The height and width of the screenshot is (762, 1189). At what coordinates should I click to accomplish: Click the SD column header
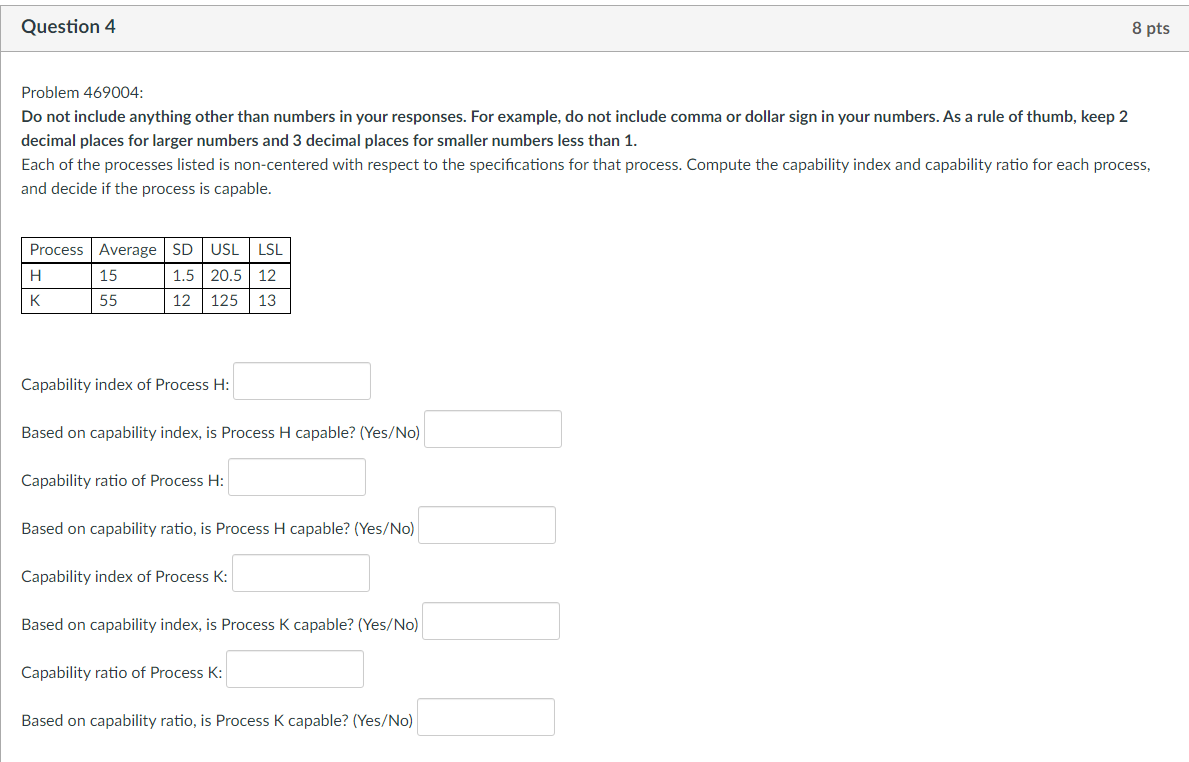[181, 249]
